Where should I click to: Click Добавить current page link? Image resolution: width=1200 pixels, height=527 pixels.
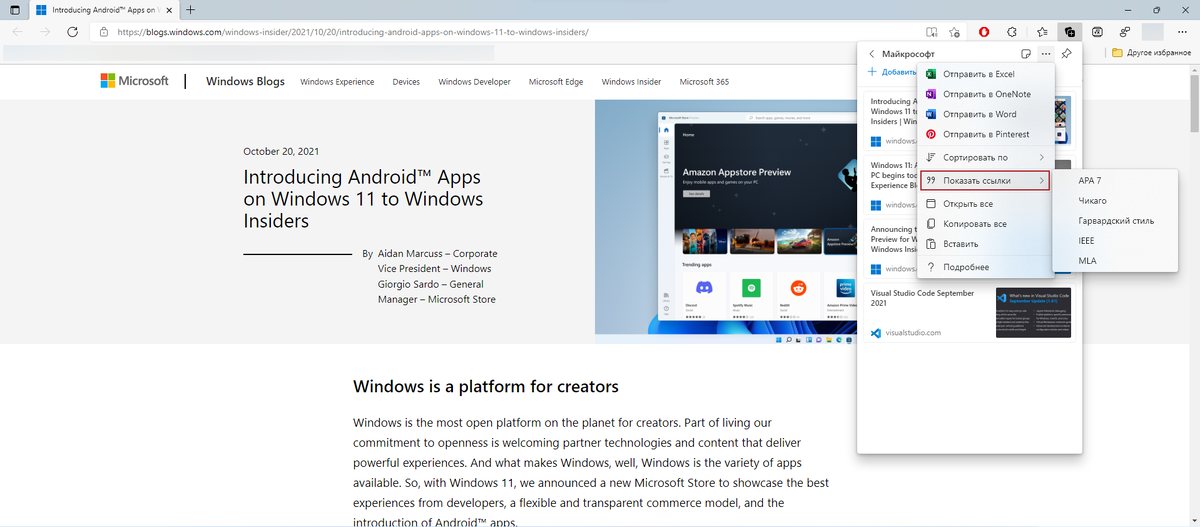pyautogui.click(x=891, y=72)
